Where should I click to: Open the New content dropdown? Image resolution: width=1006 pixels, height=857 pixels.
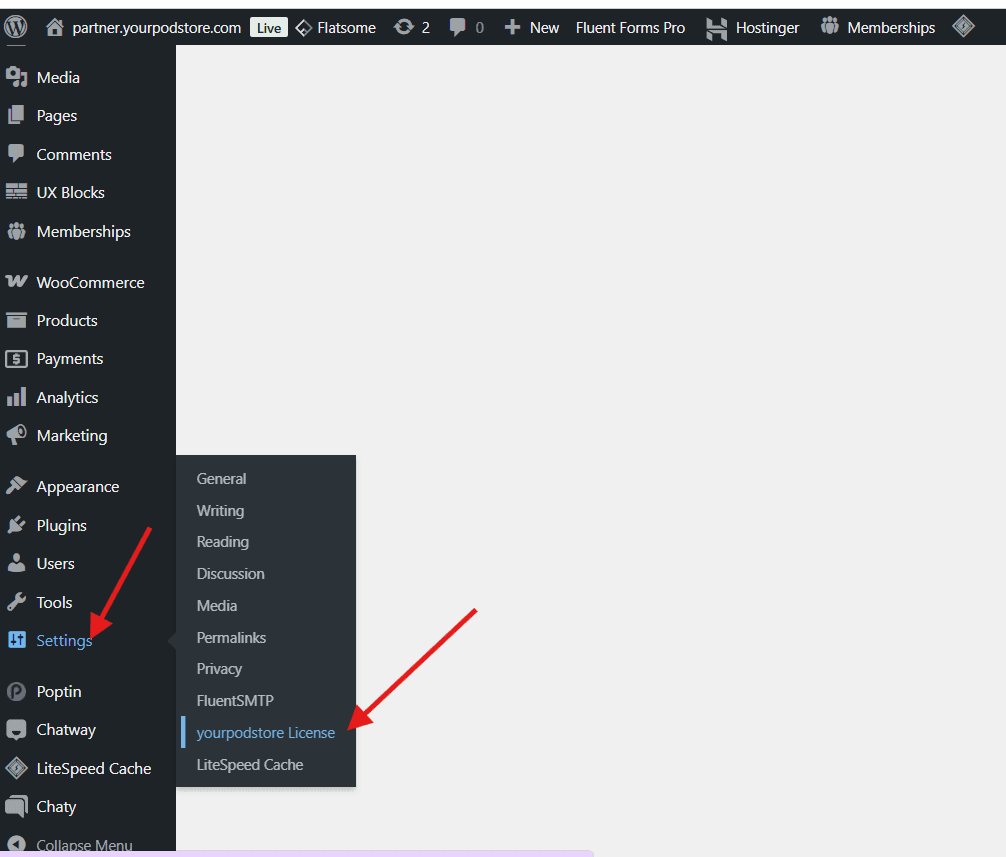click(x=532, y=27)
